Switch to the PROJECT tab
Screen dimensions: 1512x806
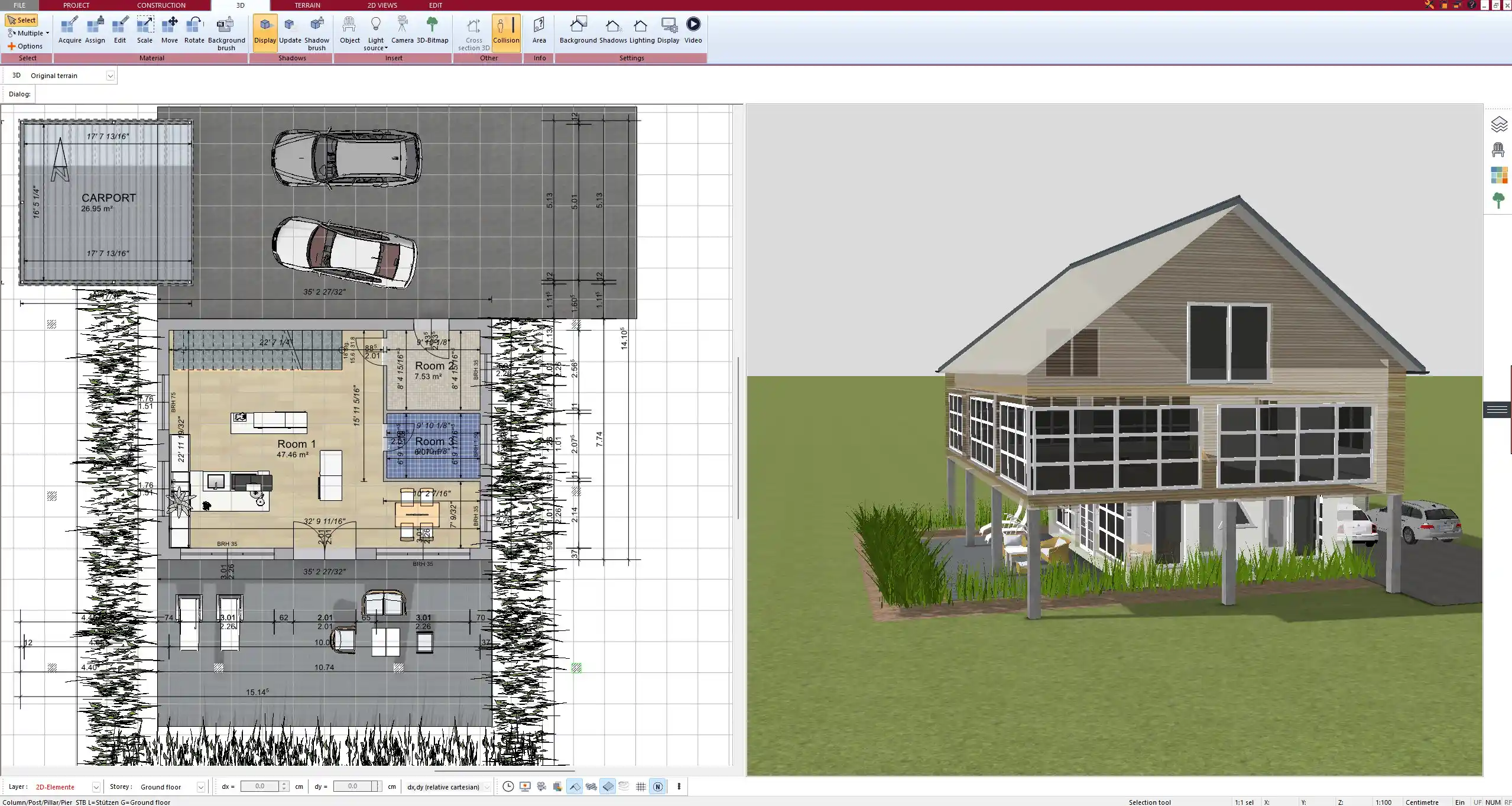(76, 5)
